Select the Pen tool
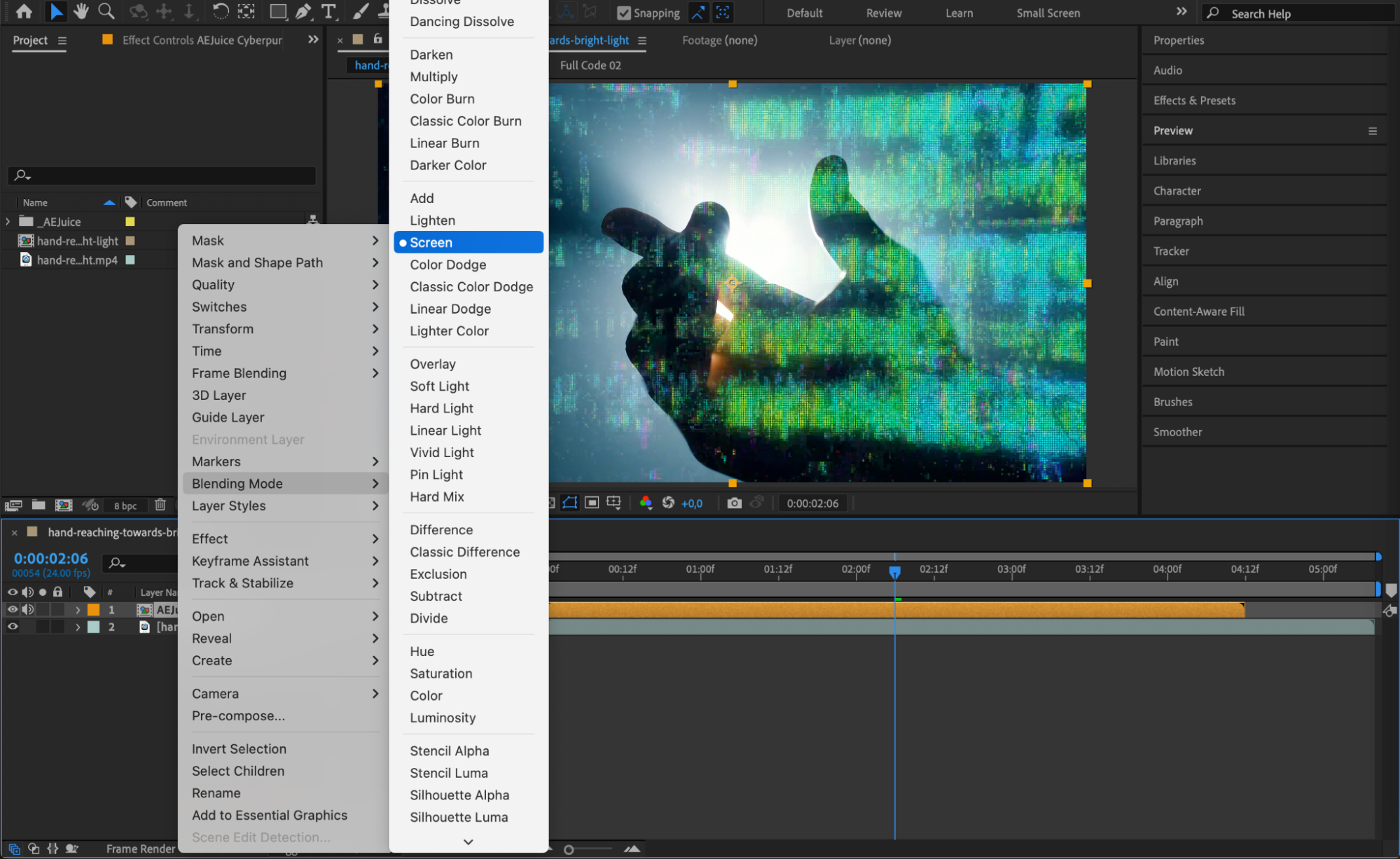The image size is (1400, 859). [303, 11]
